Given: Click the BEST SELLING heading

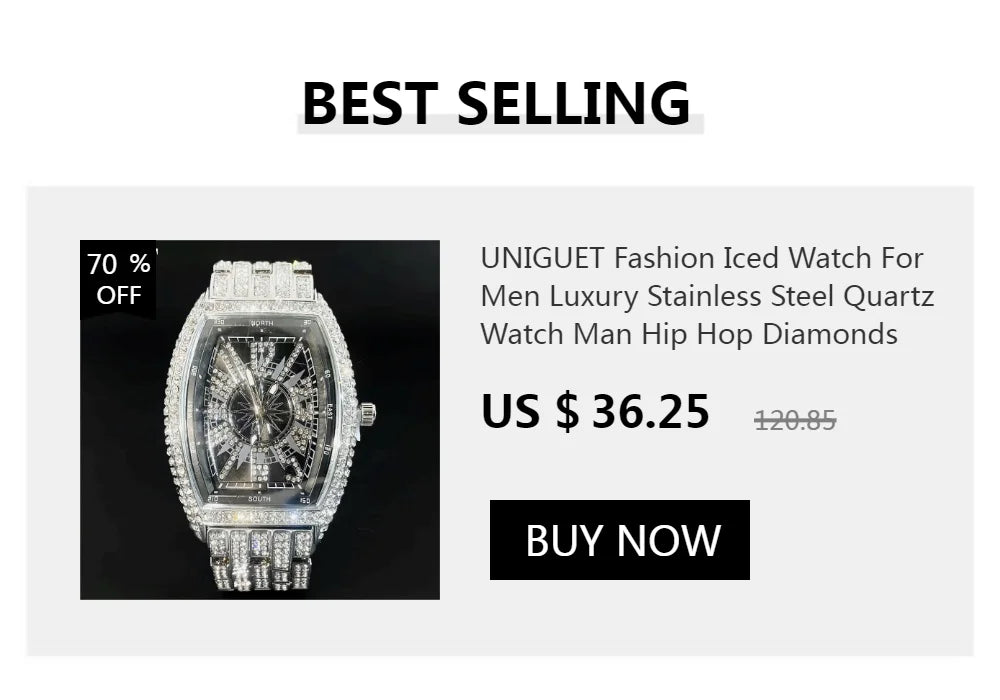Looking at the screenshot, I should click(x=497, y=103).
